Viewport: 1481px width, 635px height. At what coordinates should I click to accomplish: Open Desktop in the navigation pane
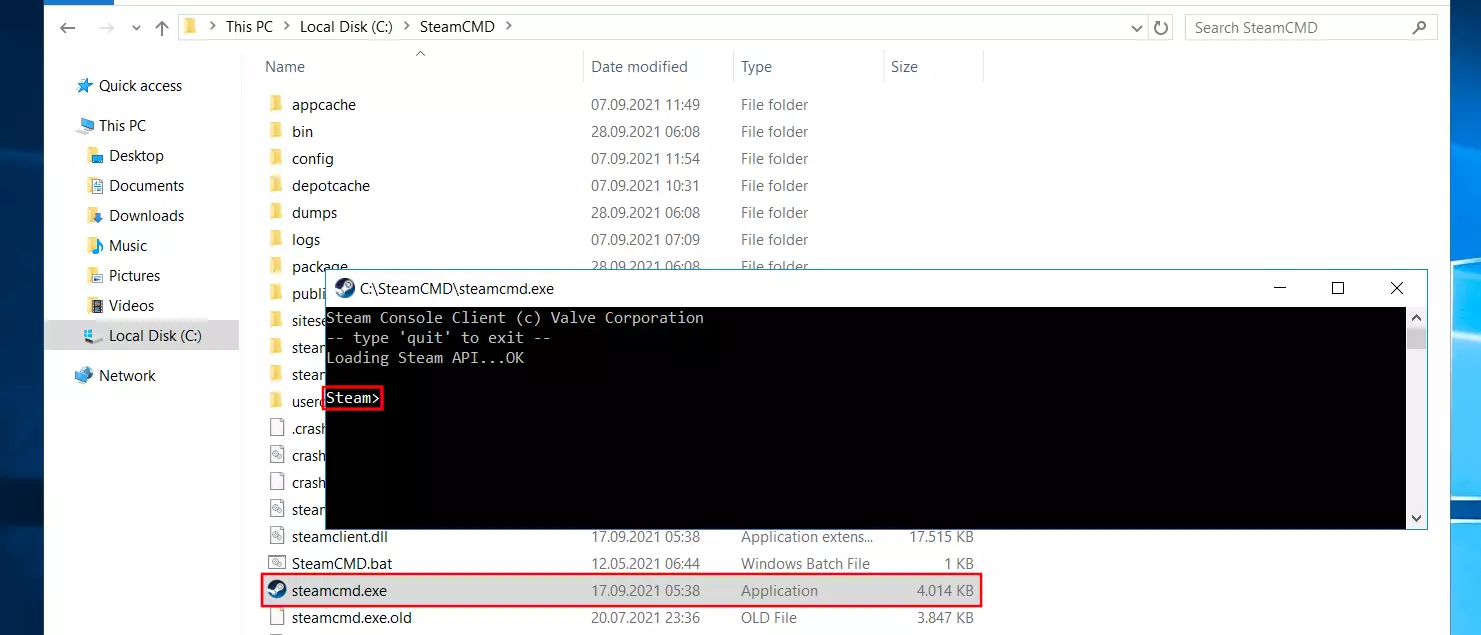[136, 156]
